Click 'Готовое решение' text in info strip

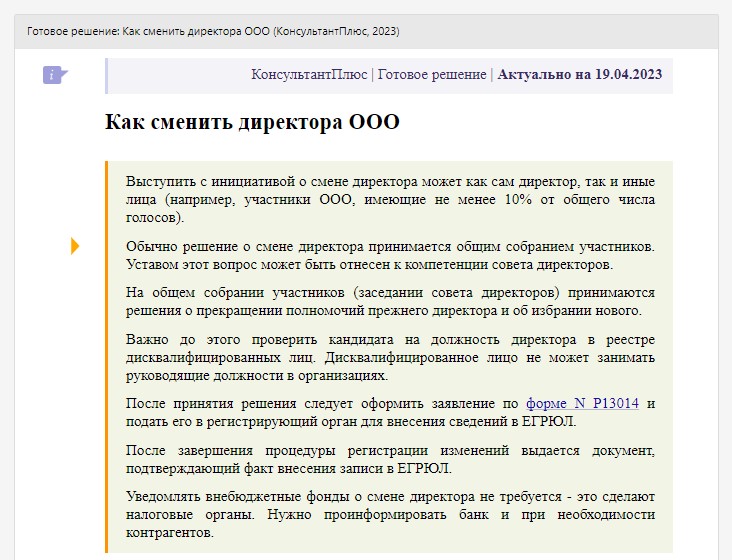(432, 75)
